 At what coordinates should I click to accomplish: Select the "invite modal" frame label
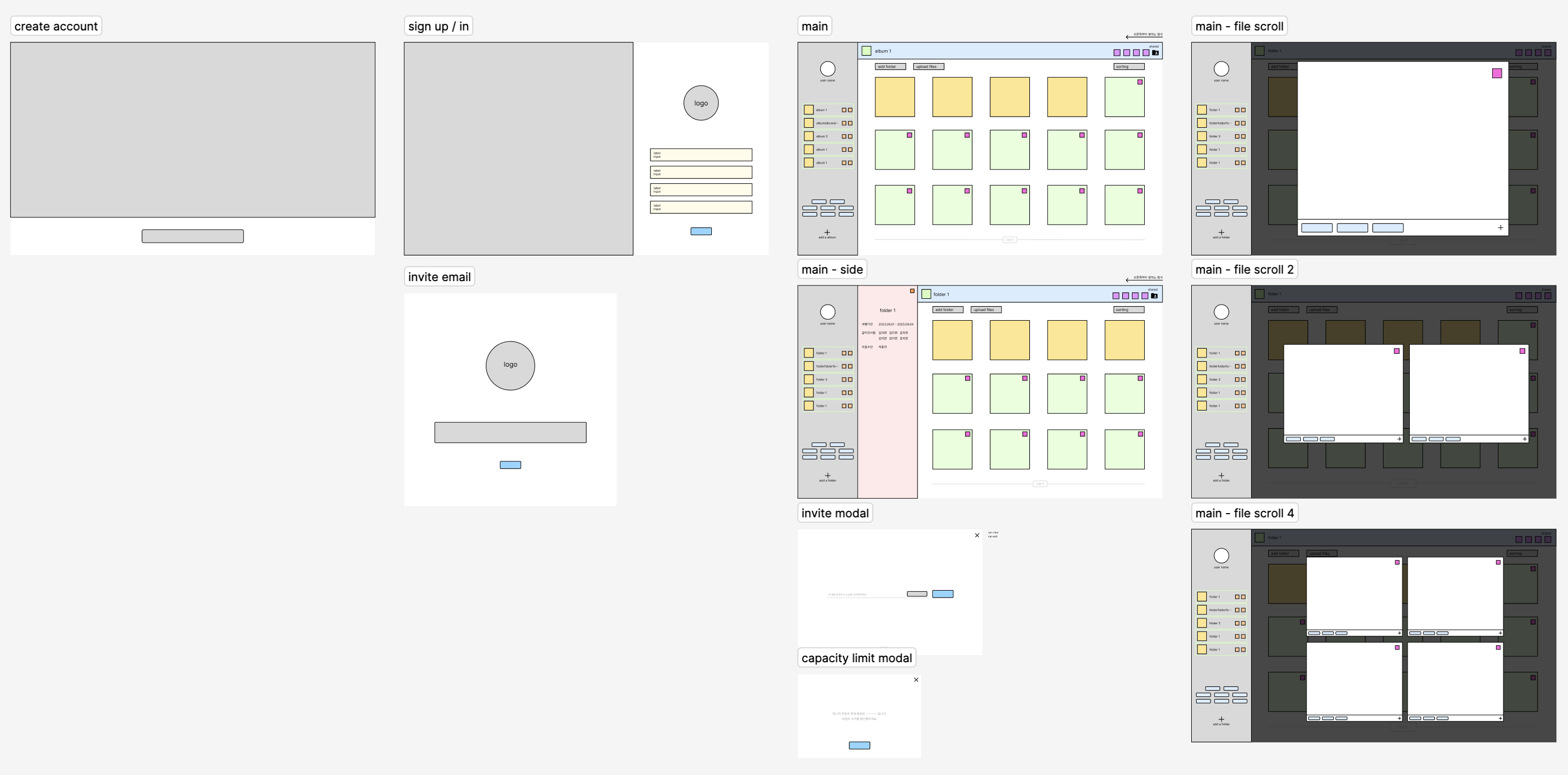click(835, 513)
